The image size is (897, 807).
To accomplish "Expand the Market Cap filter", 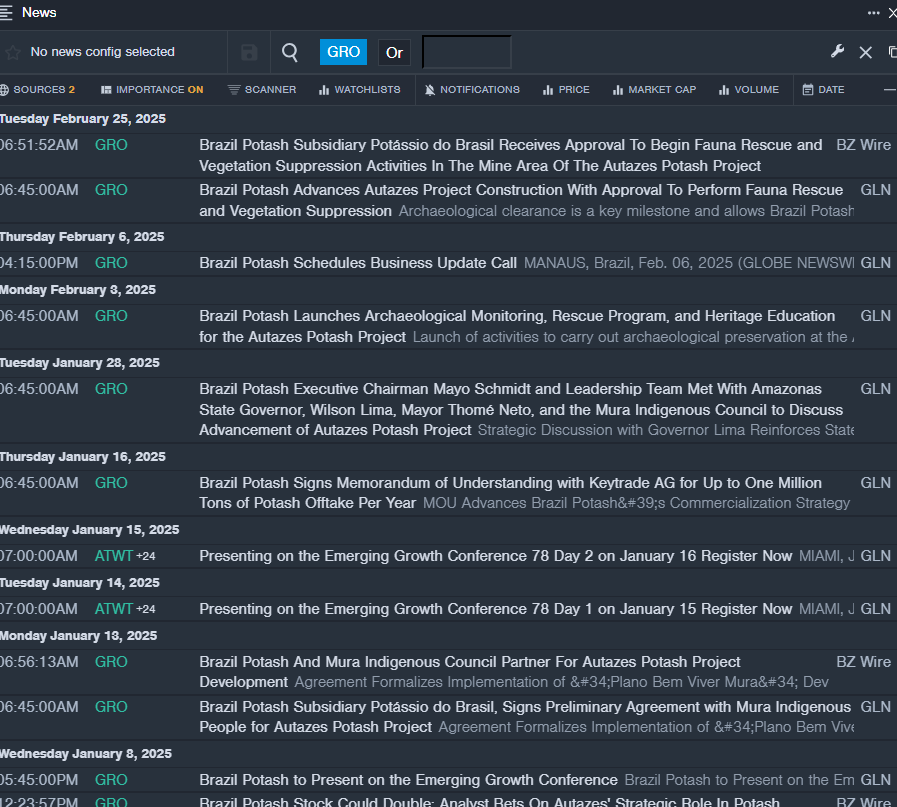I will [654, 90].
